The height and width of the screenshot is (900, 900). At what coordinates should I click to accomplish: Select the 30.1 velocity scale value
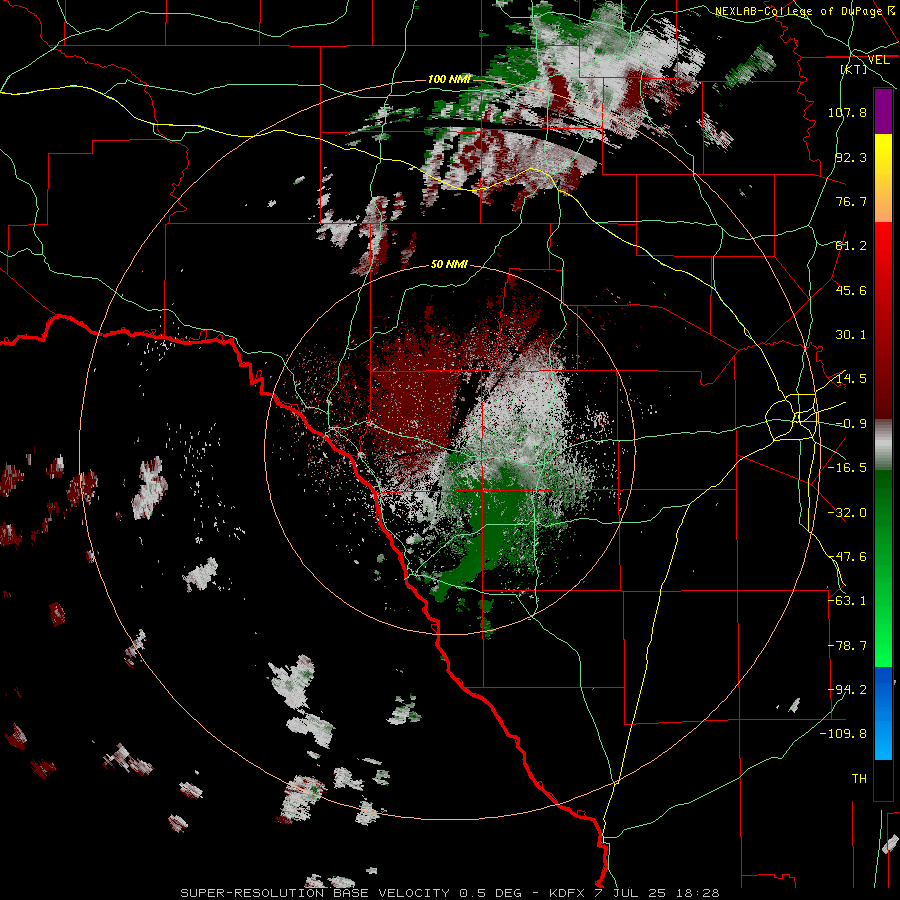coord(851,335)
